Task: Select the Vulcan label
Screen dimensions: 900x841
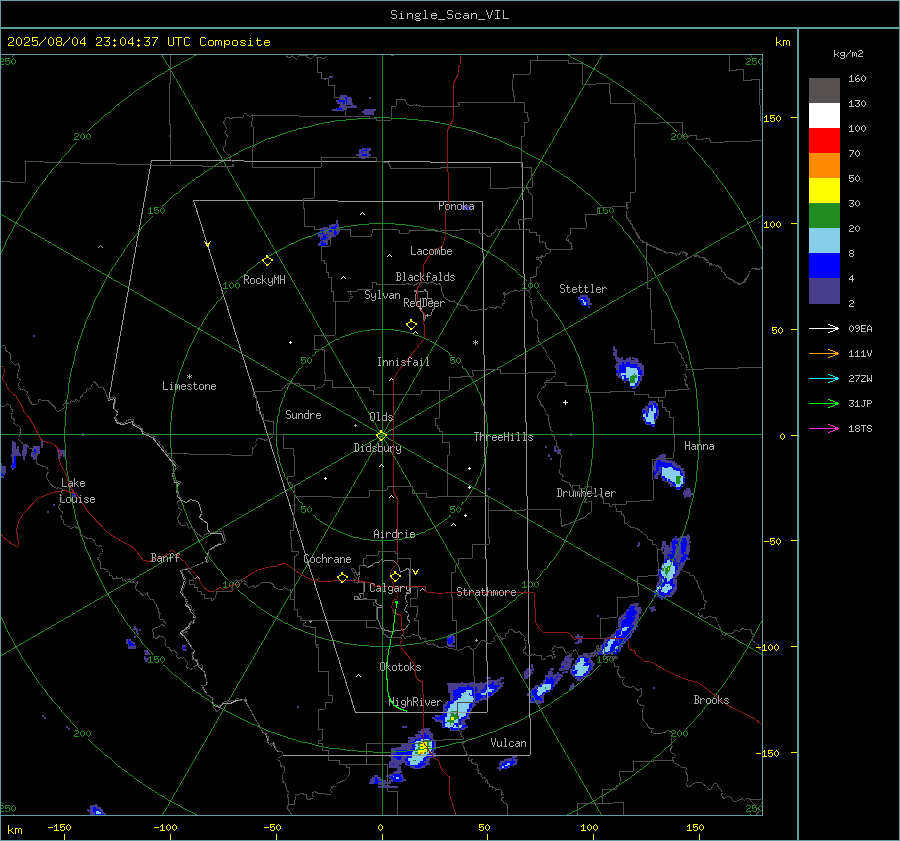Action: point(508,743)
